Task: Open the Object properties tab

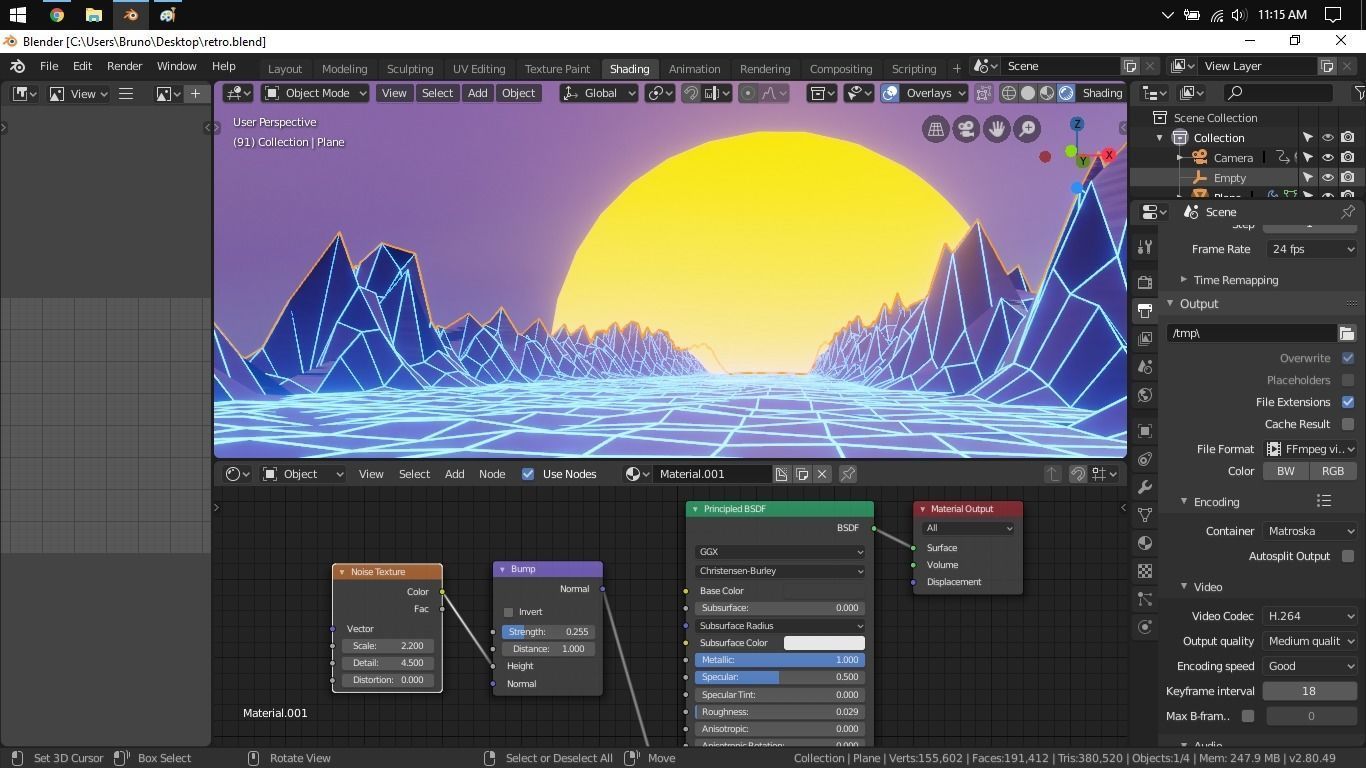Action: 1145,431
